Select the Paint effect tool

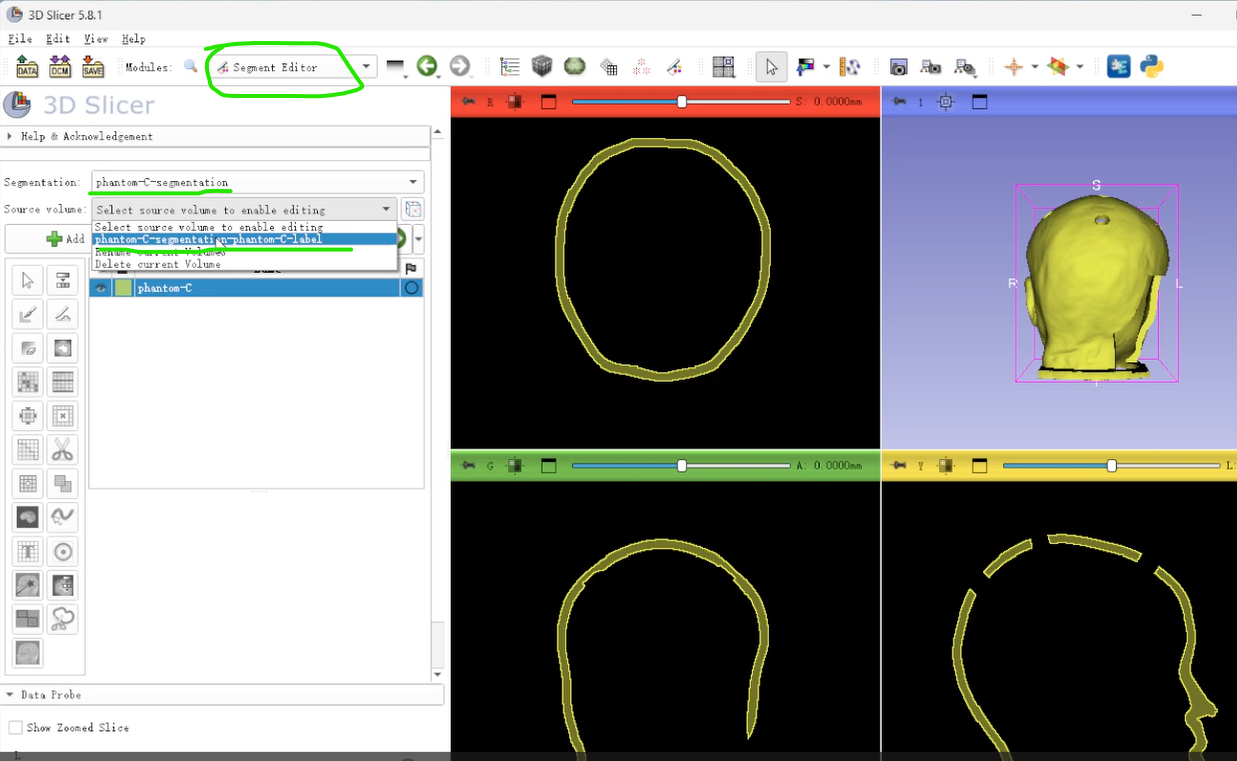(28, 315)
